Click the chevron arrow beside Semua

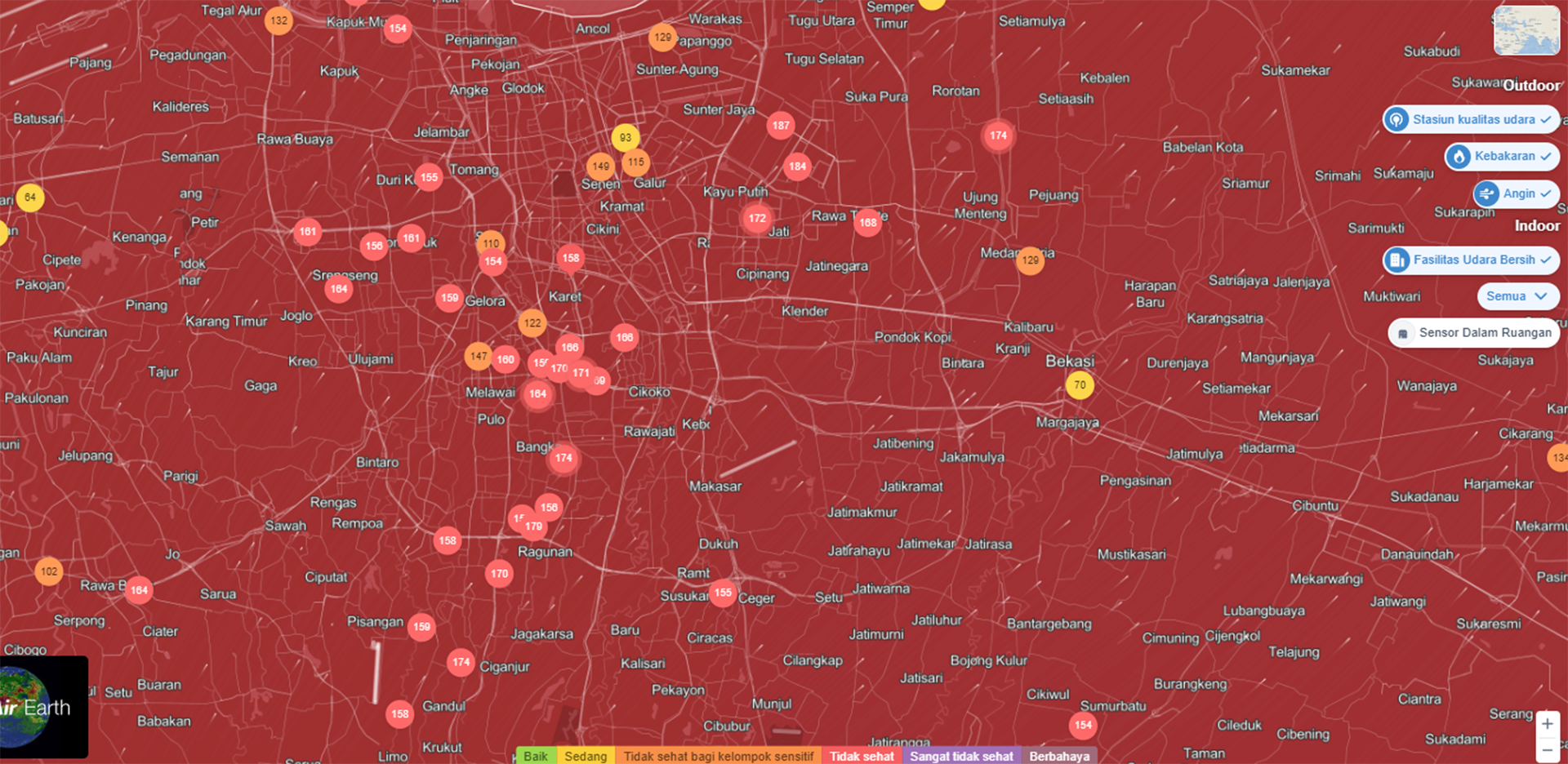pos(1541,296)
